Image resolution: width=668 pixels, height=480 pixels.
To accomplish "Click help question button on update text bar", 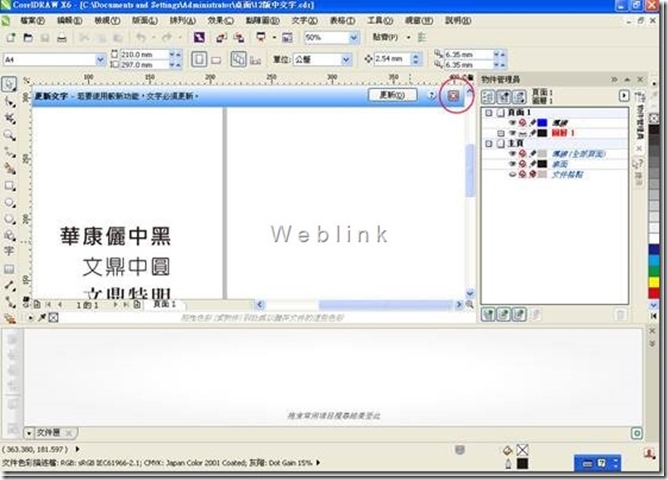I will [431, 96].
